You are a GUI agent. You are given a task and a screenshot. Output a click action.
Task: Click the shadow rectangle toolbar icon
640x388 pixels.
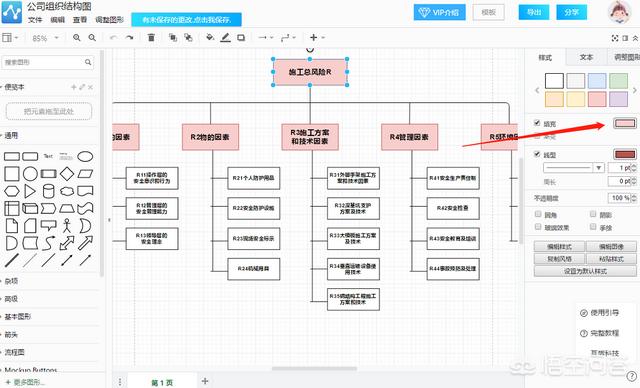(241, 38)
